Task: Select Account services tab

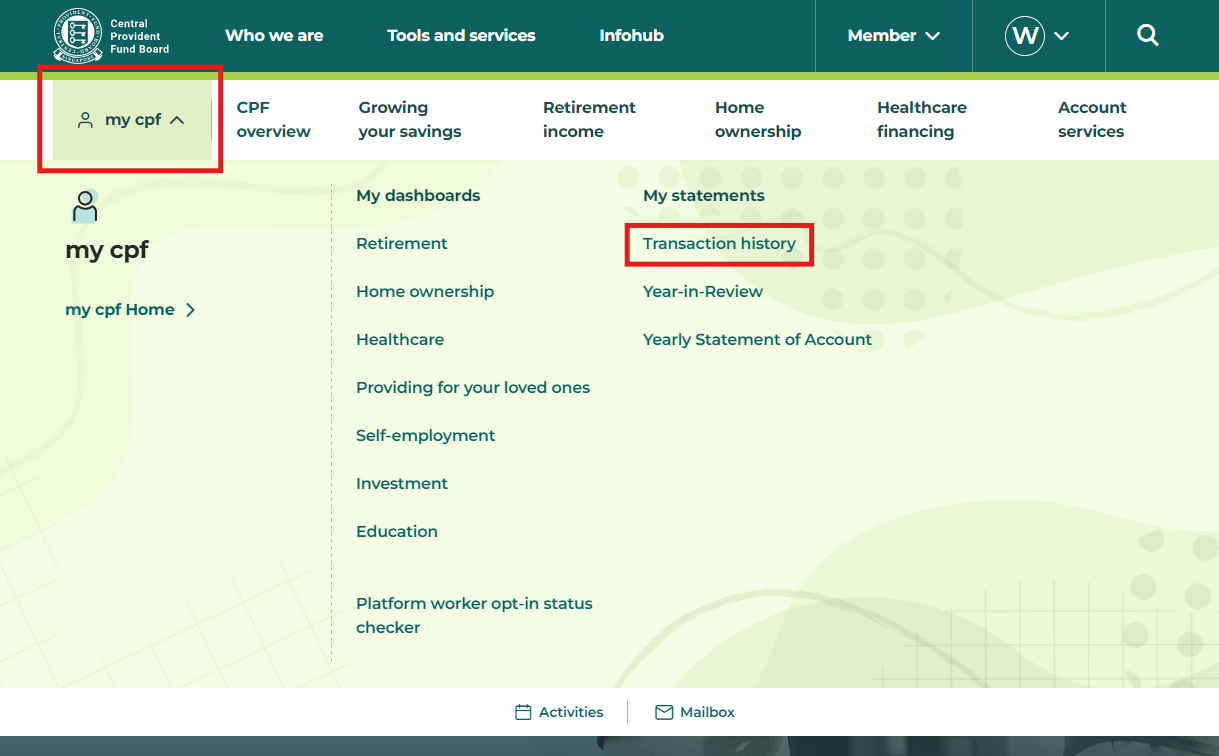Action: [1092, 119]
